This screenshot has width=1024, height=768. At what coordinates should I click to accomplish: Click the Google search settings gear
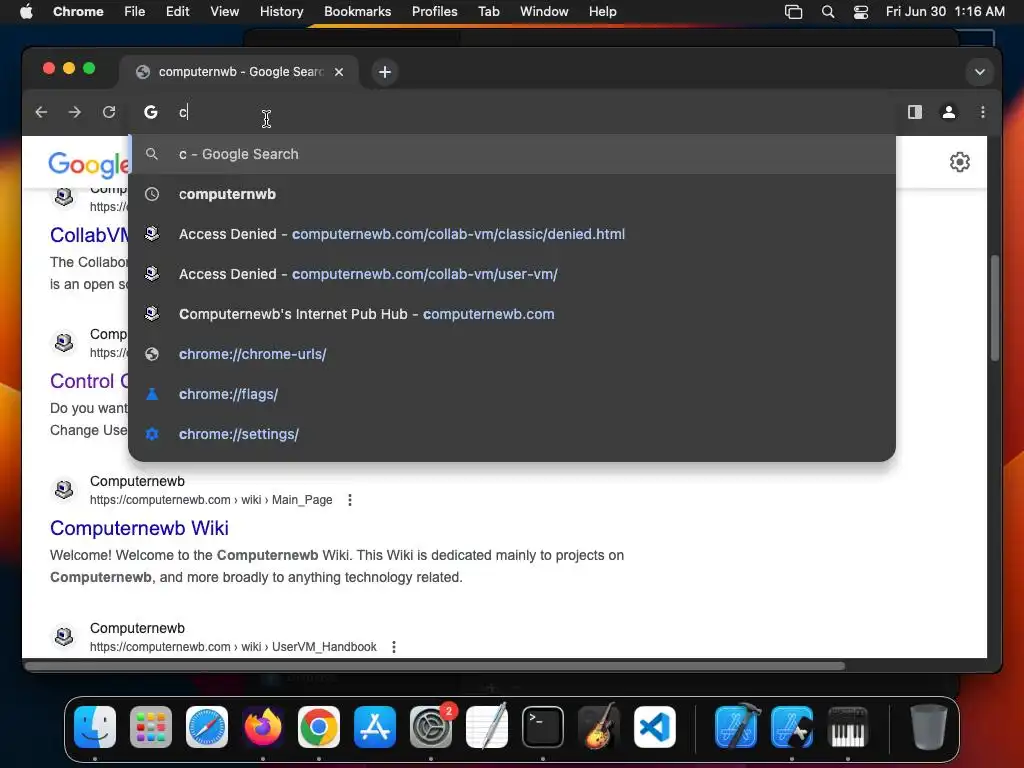click(x=959, y=162)
